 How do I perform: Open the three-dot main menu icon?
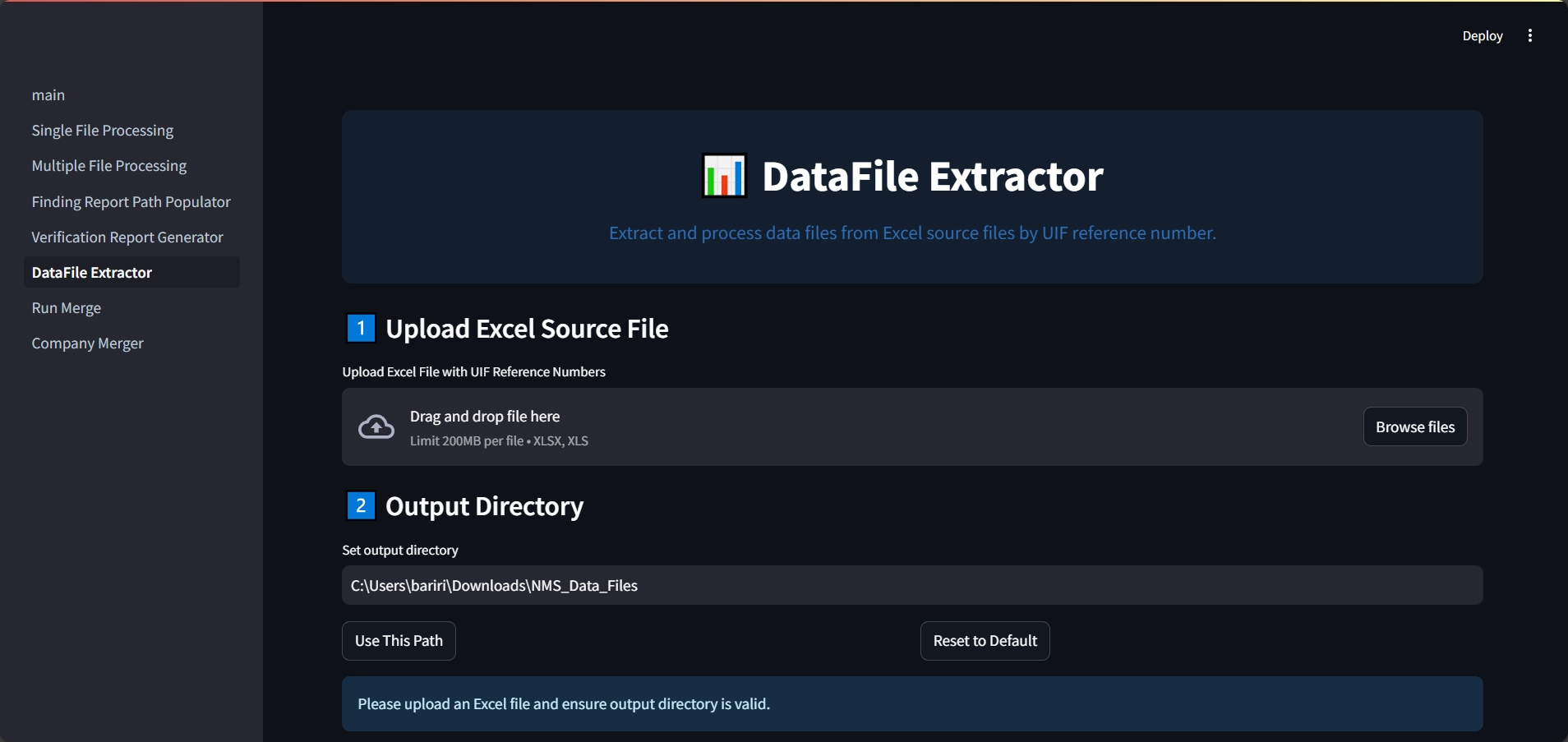1529,35
